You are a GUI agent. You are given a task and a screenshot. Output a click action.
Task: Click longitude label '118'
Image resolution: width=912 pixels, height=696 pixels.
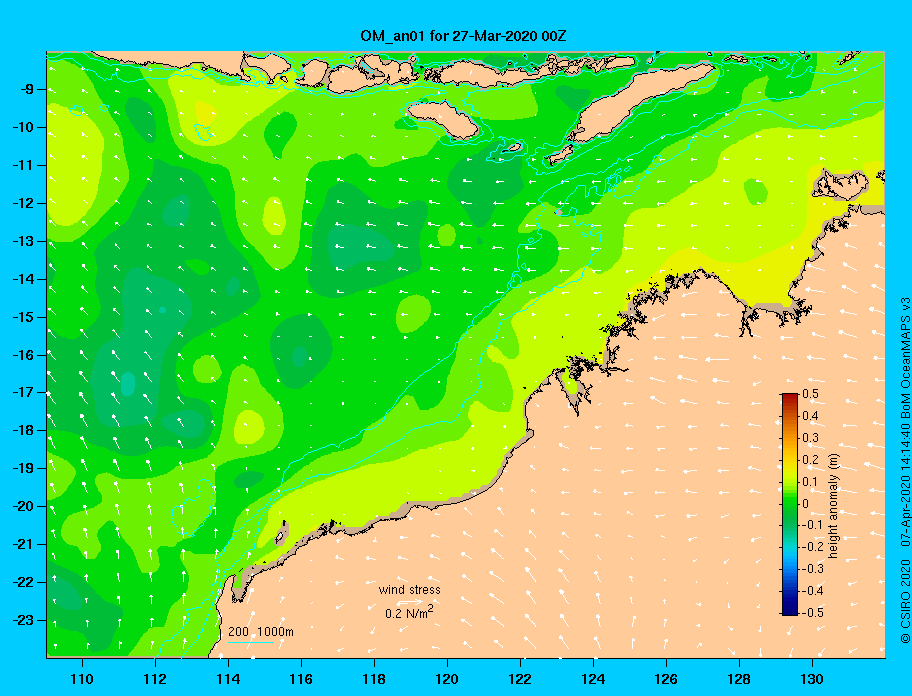(374, 679)
